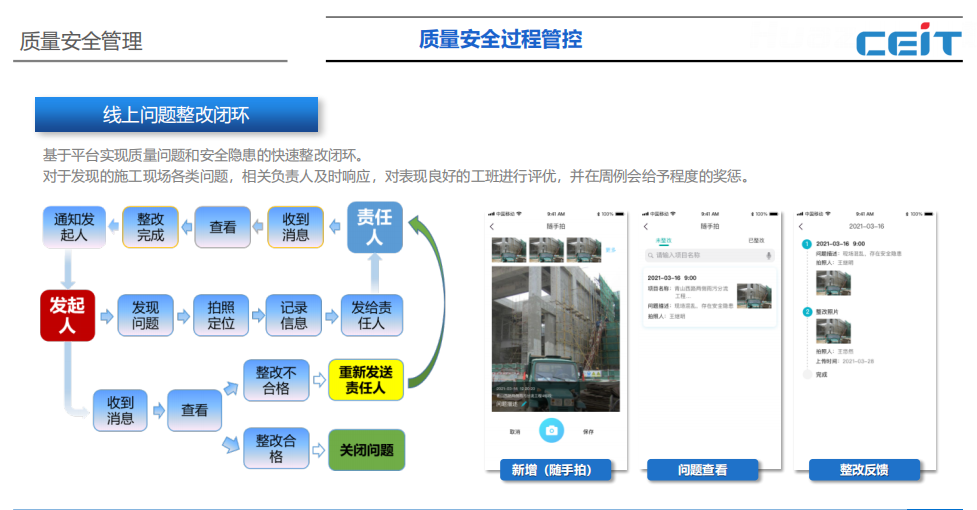Image resolution: width=977 pixels, height=510 pixels.
Task: Tap the blue camera shutter icon
Action: coord(551,431)
